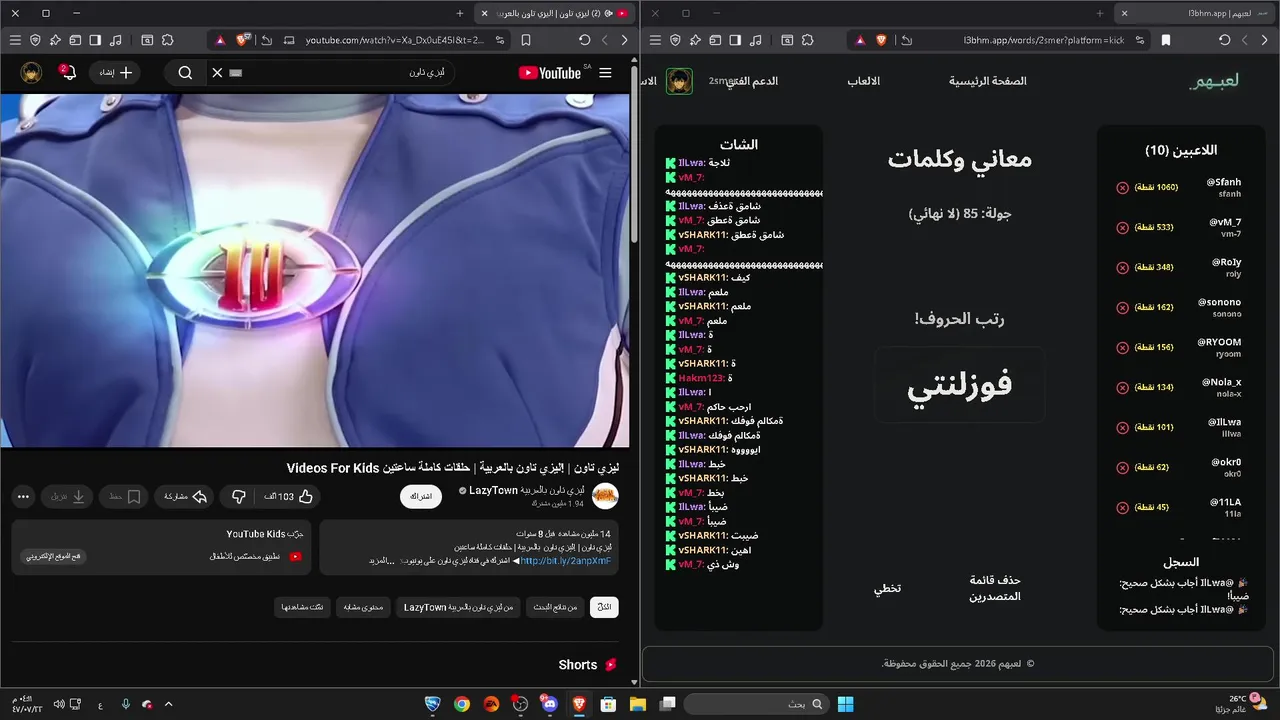Viewport: 1280px width, 720px height.
Task: Open more actions ellipsis under video
Action: click(23, 496)
